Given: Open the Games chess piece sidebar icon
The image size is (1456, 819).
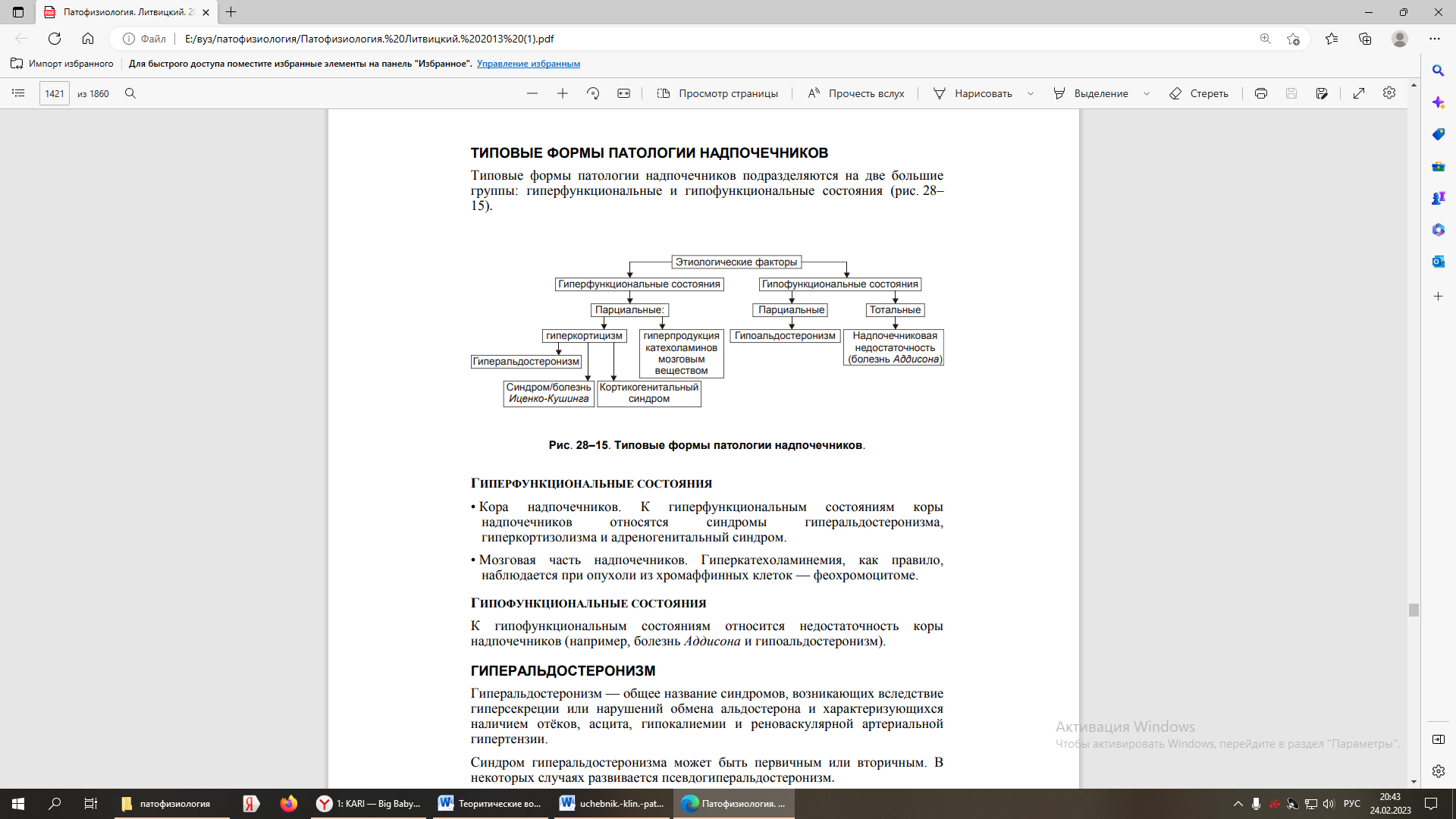Looking at the screenshot, I should pos(1438,198).
